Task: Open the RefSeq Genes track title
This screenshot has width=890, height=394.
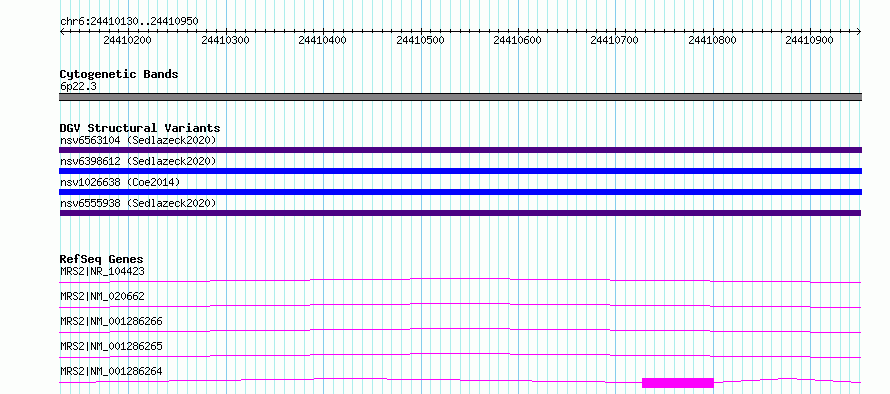Action: (x=101, y=259)
